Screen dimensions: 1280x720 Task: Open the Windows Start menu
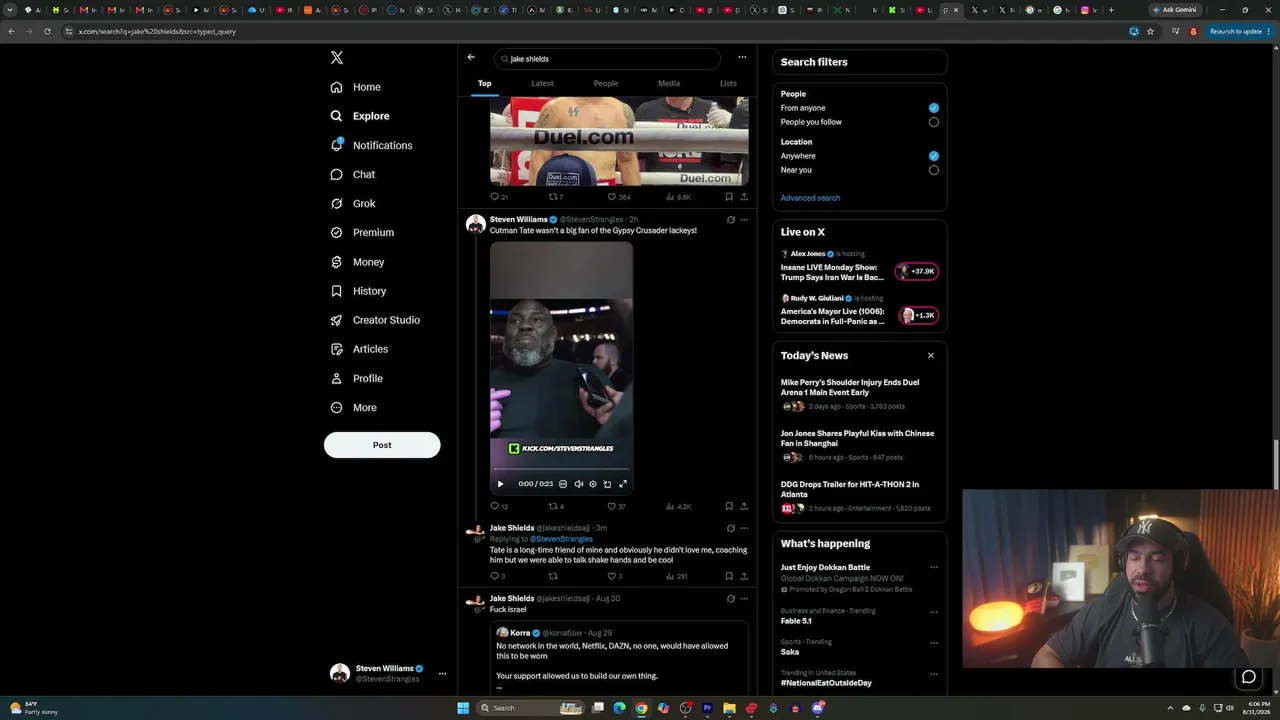point(463,708)
